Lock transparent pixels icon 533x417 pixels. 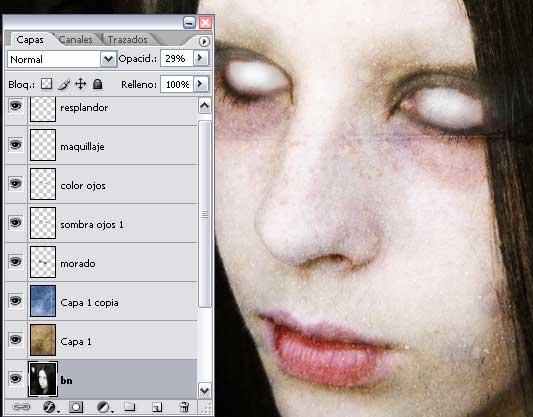pyautogui.click(x=47, y=84)
